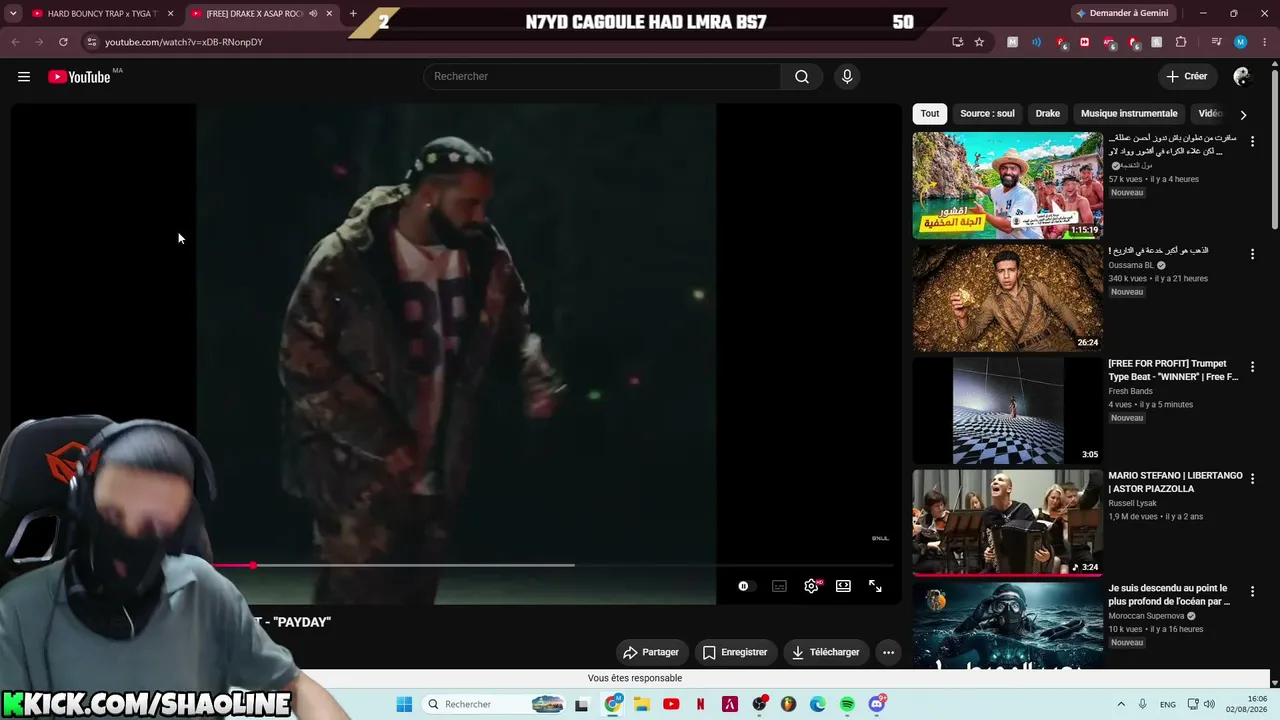The height and width of the screenshot is (720, 1280).
Task: Click the Partager share button
Action: (650, 652)
